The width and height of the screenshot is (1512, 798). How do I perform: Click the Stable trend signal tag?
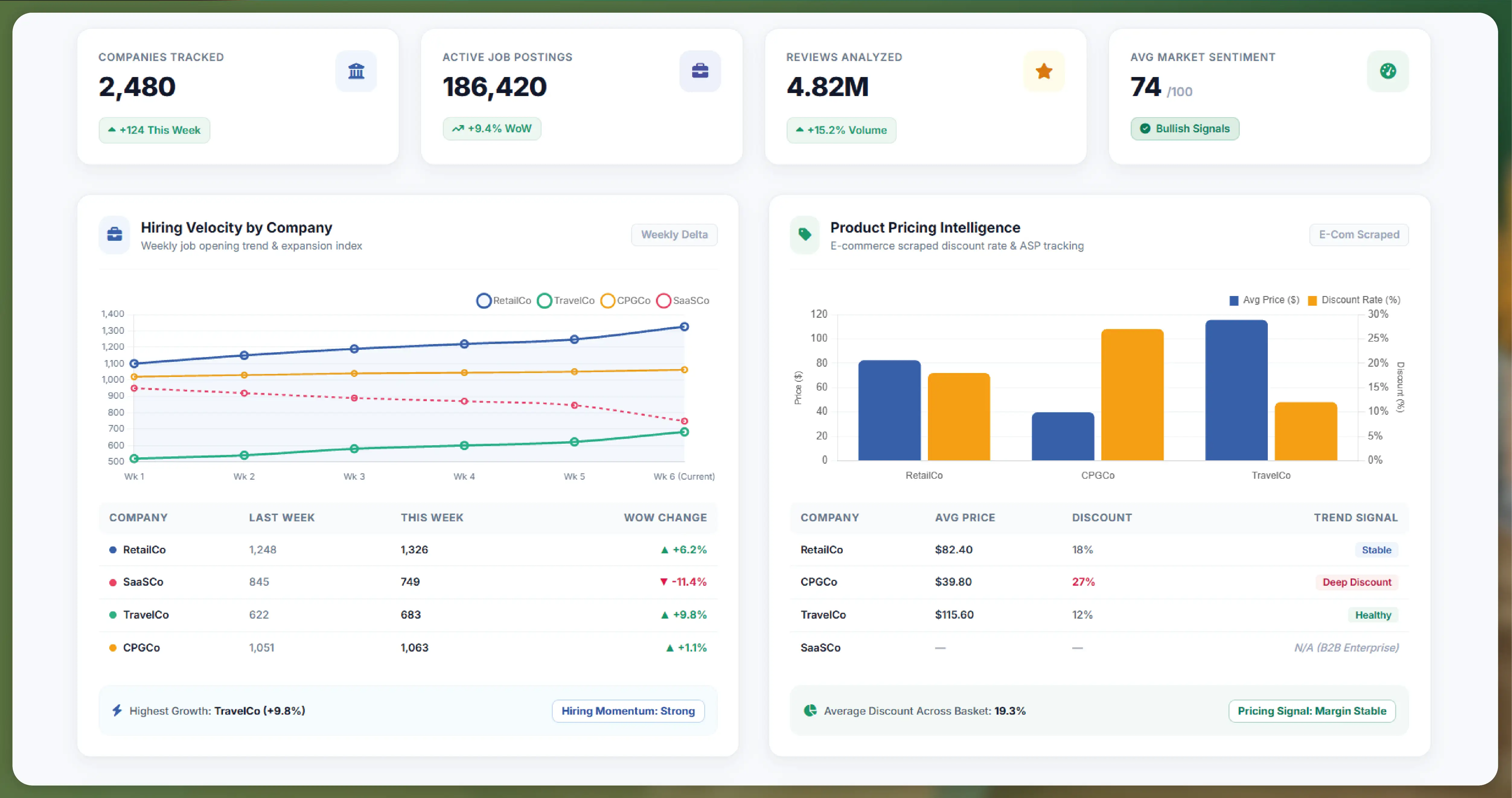click(x=1376, y=550)
